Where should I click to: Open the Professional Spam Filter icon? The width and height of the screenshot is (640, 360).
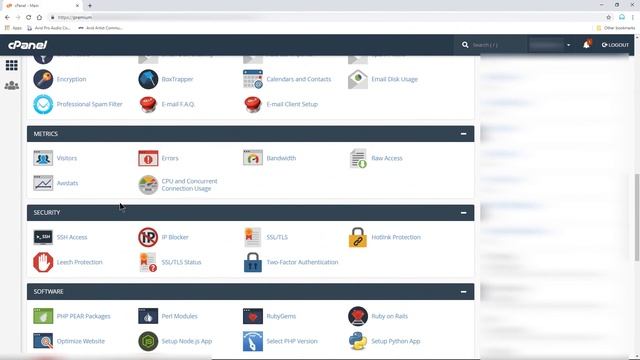pyautogui.click(x=43, y=104)
